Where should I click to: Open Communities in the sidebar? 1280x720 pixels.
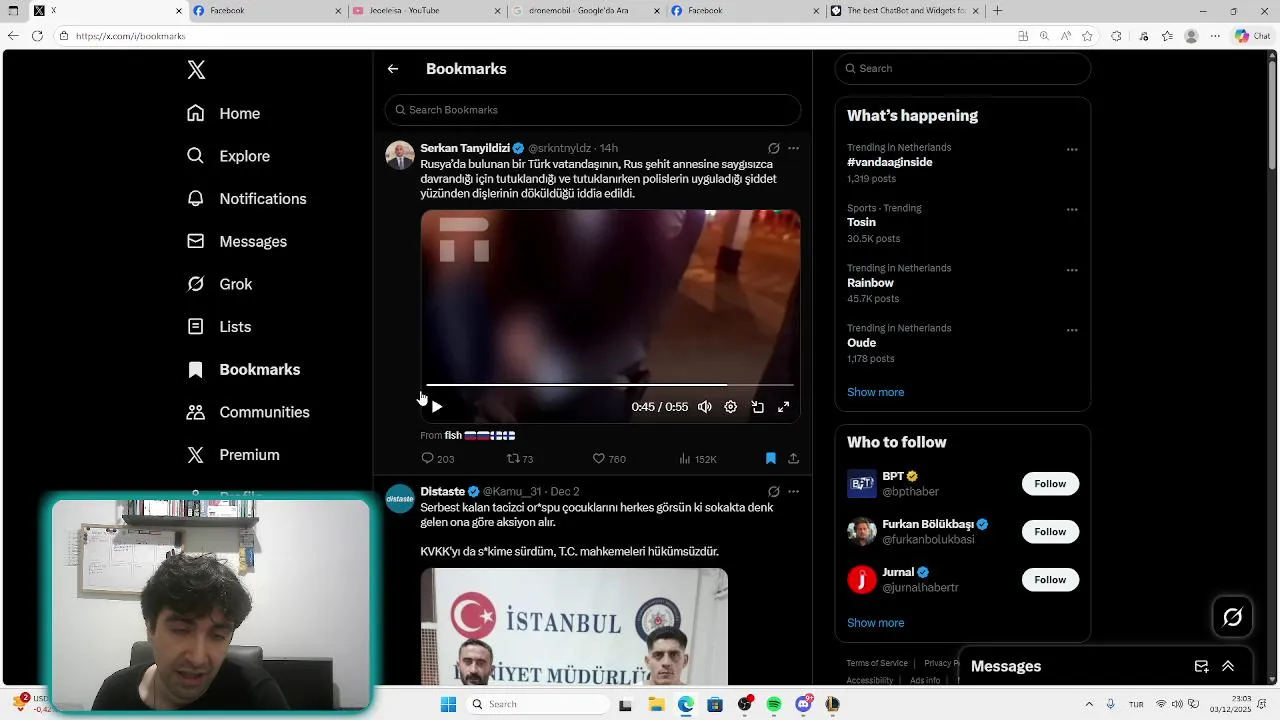click(249, 412)
